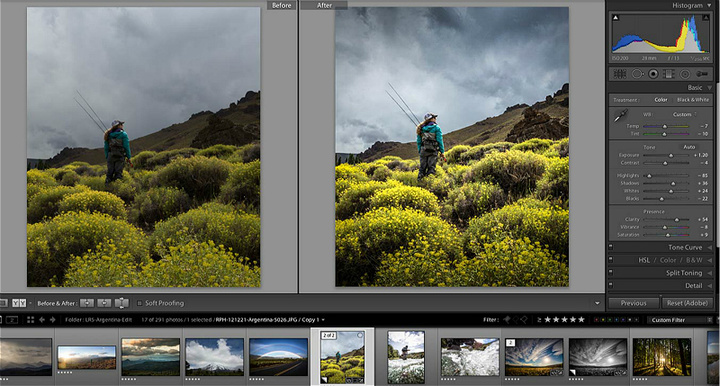Click the Highlights value -85
Image resolution: width=720 pixels, height=386 pixels.
click(703, 175)
